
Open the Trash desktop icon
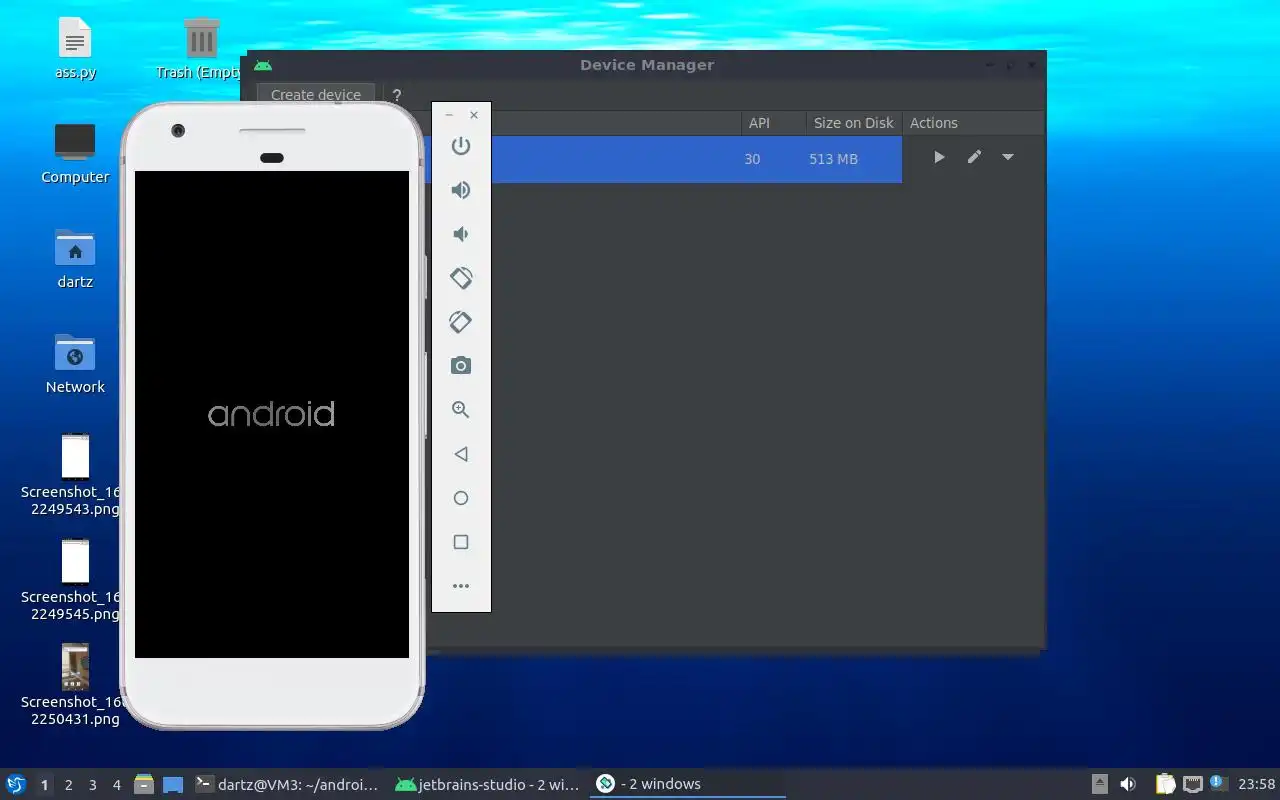point(200,50)
